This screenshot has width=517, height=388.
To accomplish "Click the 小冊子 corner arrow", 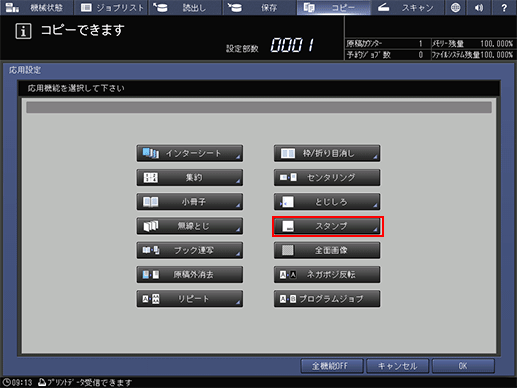I will point(238,205).
